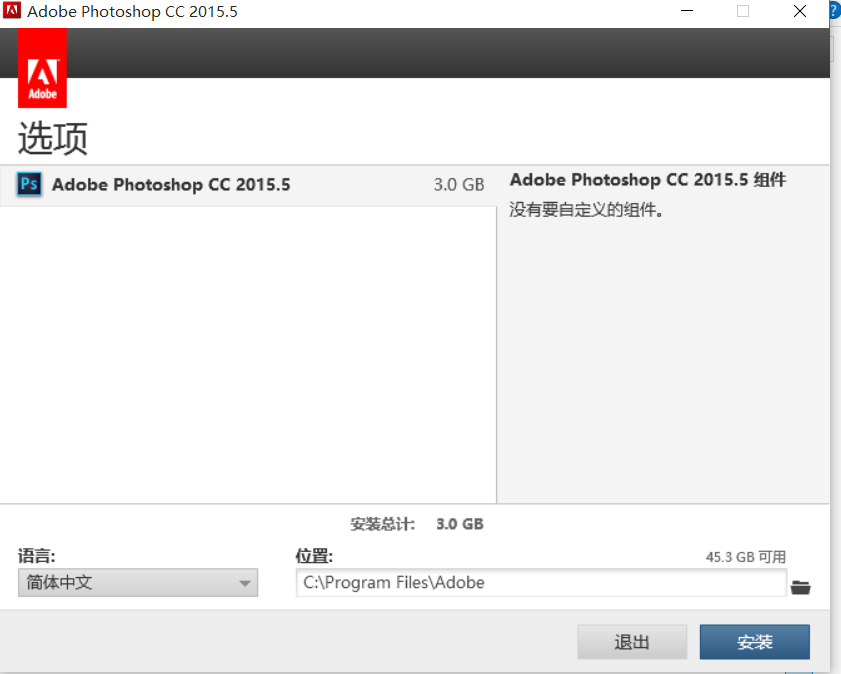Image resolution: width=841 pixels, height=674 pixels.
Task: Click the Photoshop Ps icon in component list
Action: pos(29,184)
